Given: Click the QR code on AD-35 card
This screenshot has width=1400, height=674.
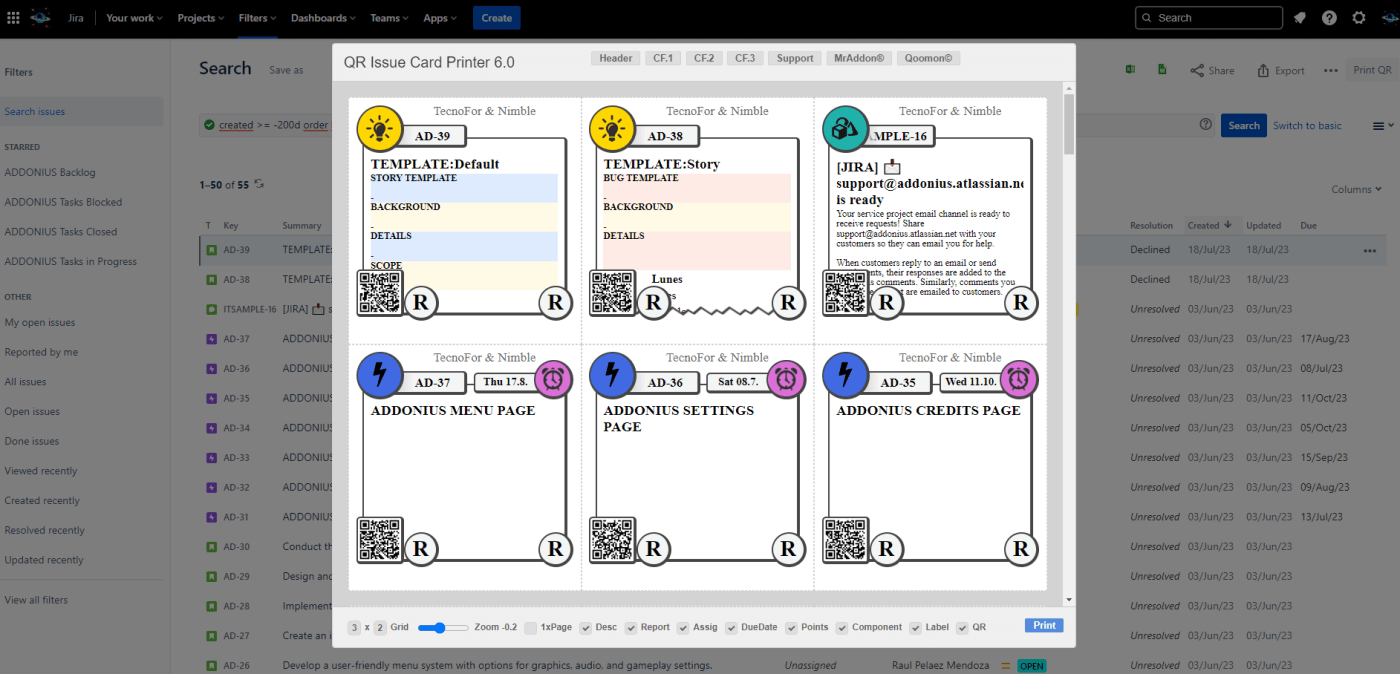Looking at the screenshot, I should 845,540.
